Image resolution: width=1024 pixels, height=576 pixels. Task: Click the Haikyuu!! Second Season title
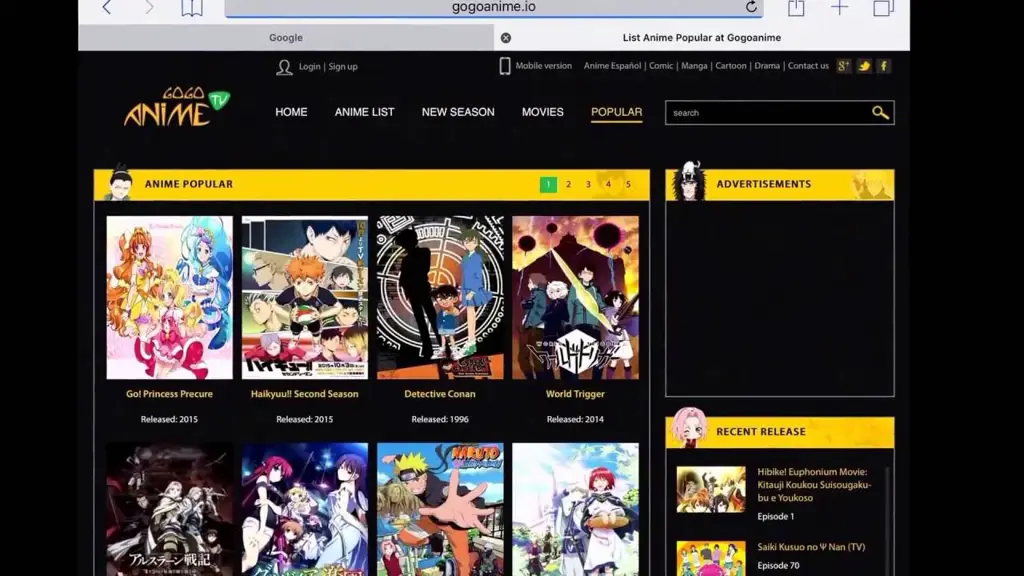pos(304,394)
